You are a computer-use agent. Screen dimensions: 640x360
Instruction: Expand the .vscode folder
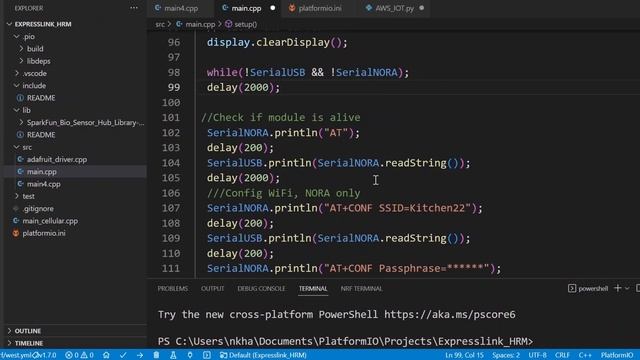point(17,73)
